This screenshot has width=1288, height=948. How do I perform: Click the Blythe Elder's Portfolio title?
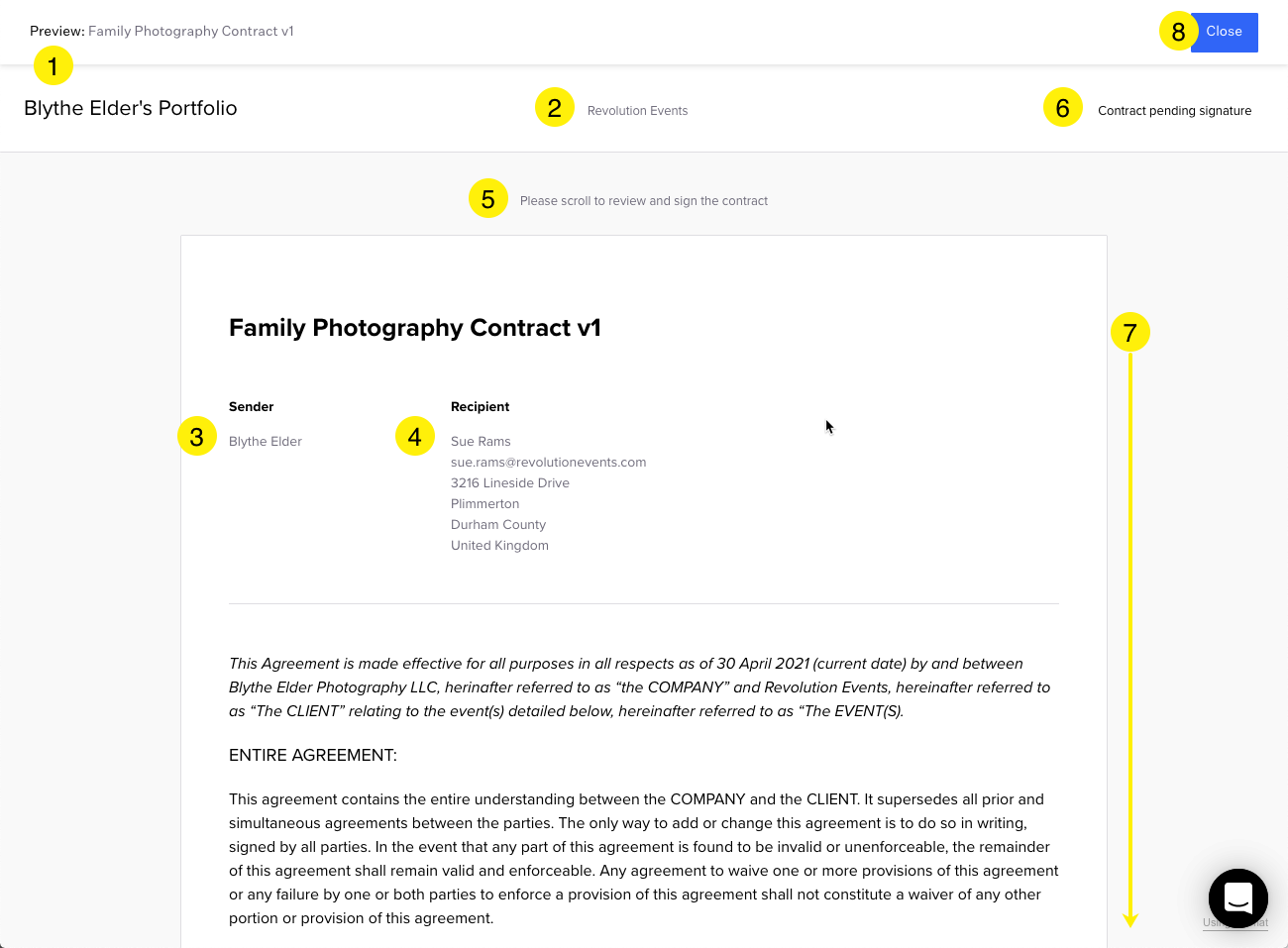point(131,108)
